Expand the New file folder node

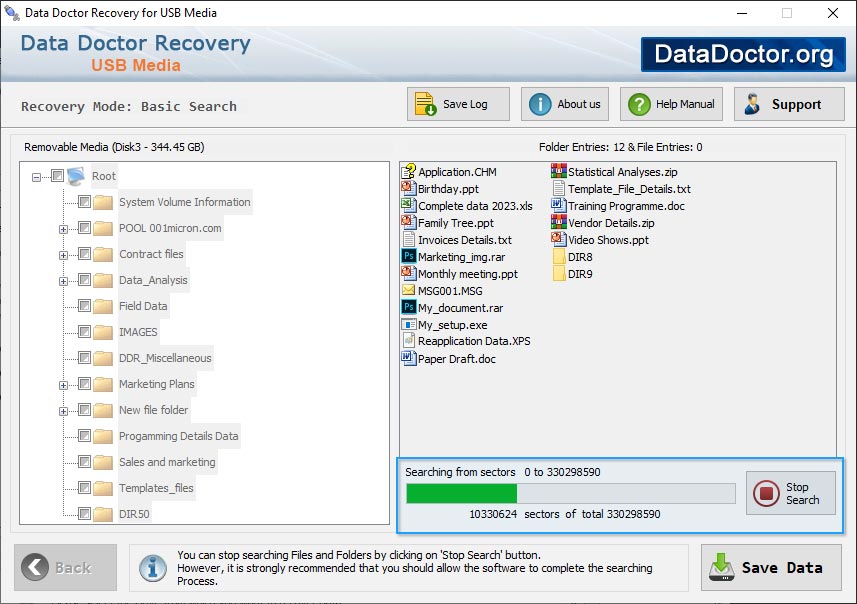click(63, 412)
